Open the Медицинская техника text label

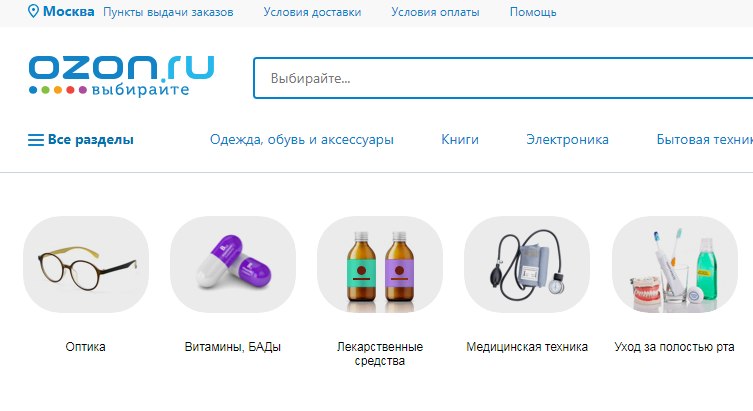pyautogui.click(x=527, y=347)
